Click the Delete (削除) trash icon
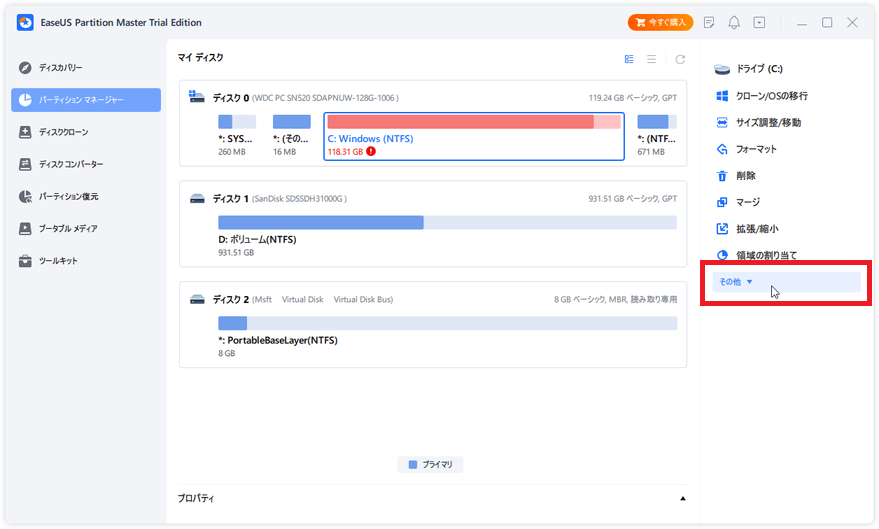This screenshot has width=879, height=529. point(722,175)
